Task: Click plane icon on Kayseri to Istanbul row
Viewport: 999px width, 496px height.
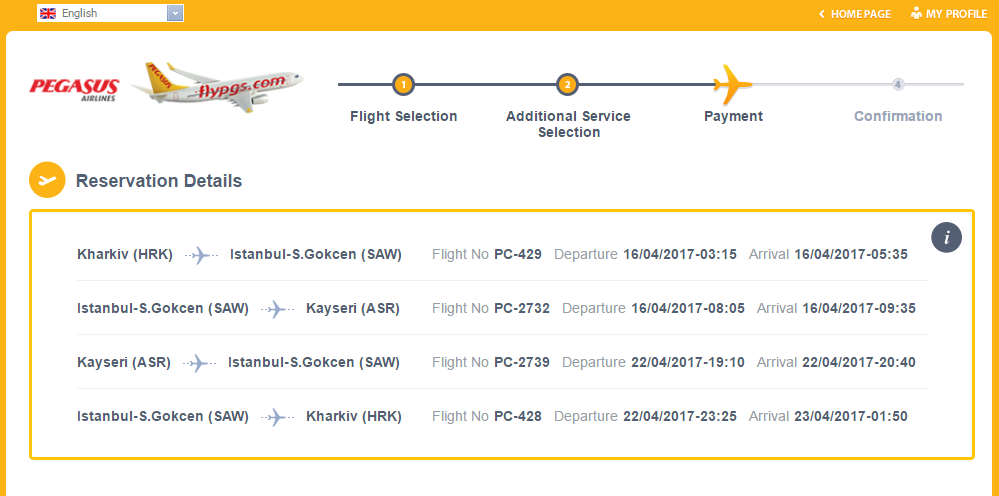Action: pyautogui.click(x=199, y=362)
